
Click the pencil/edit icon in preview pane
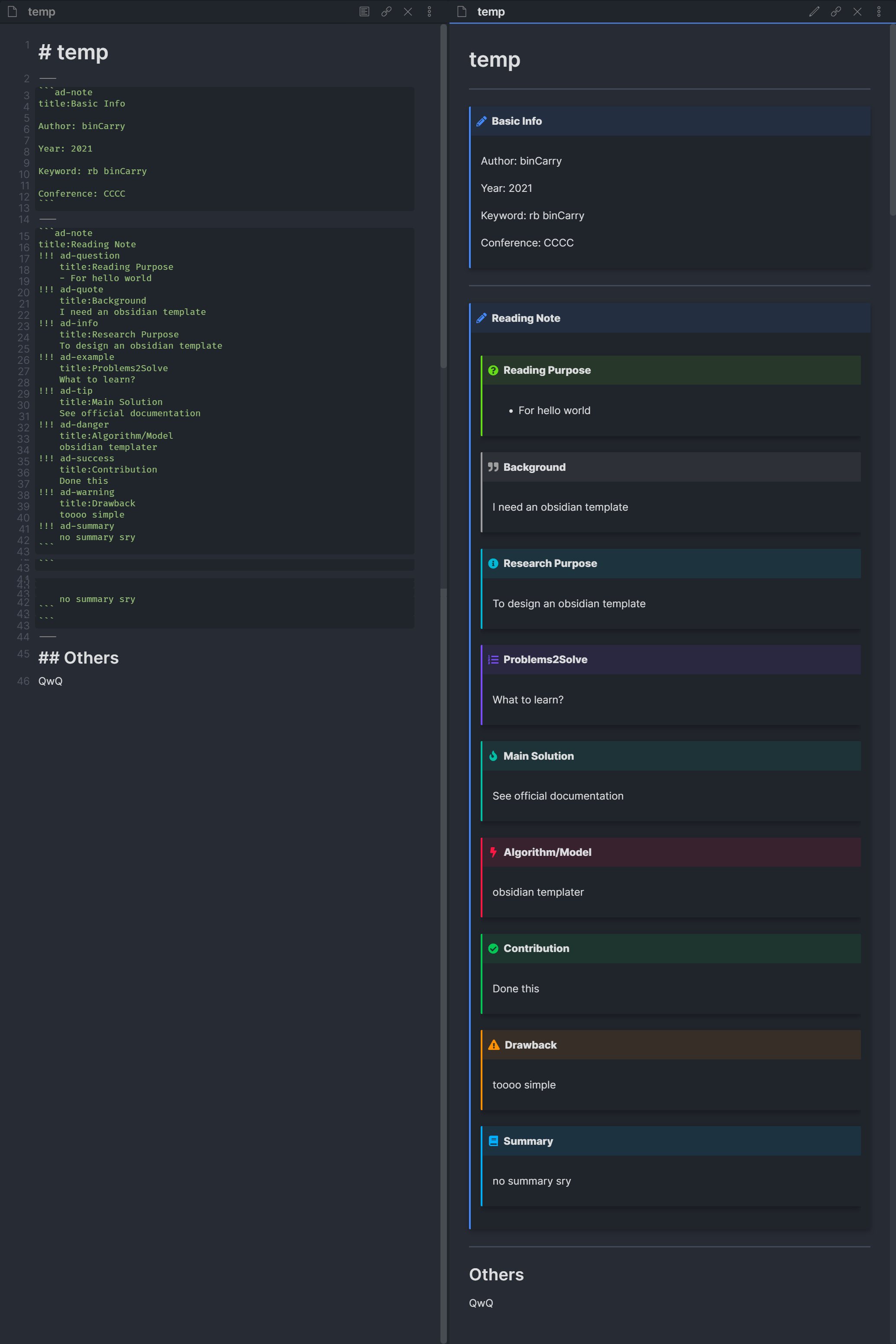[815, 11]
